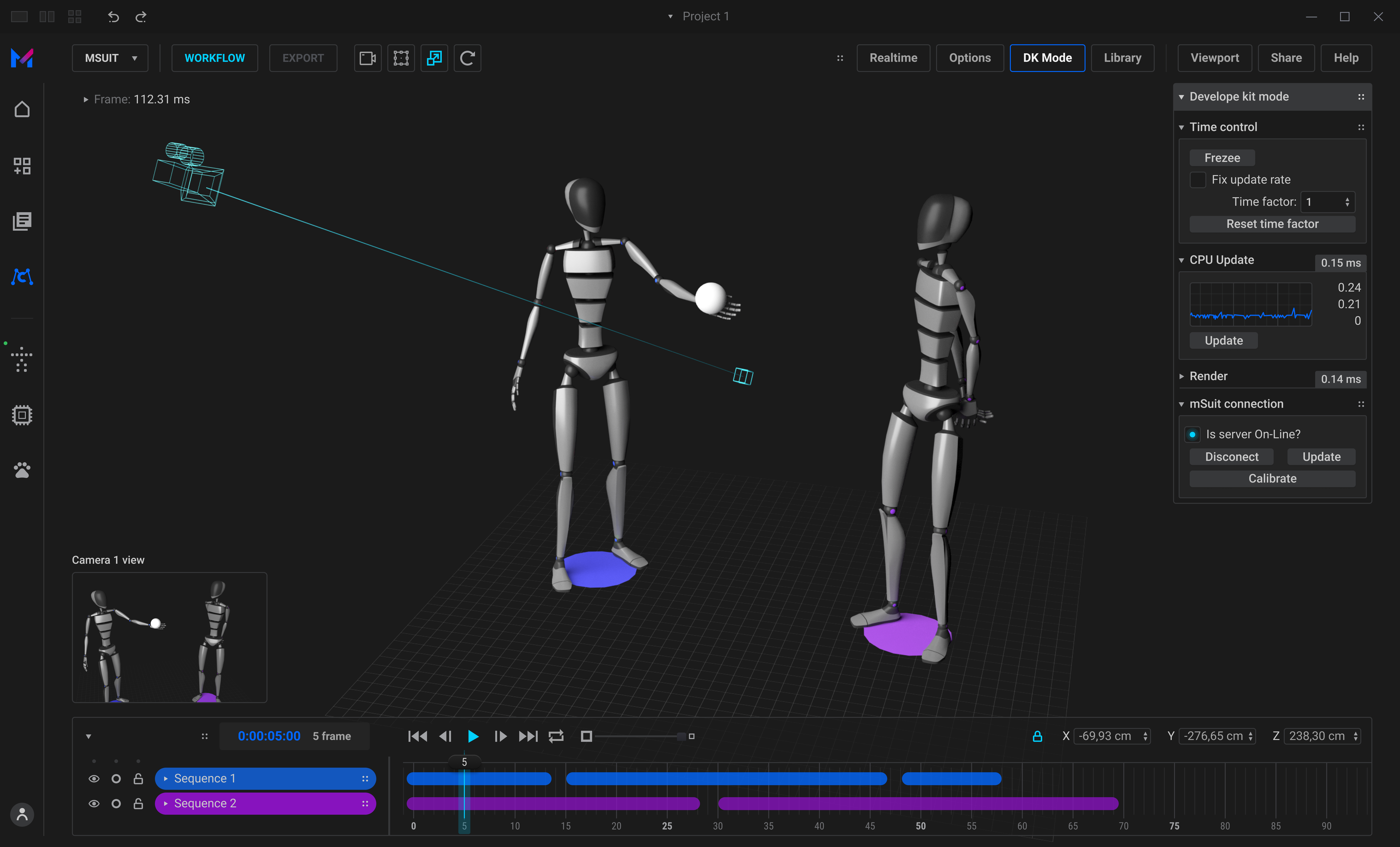Toggle Sequence 1 visibility eye

click(94, 779)
